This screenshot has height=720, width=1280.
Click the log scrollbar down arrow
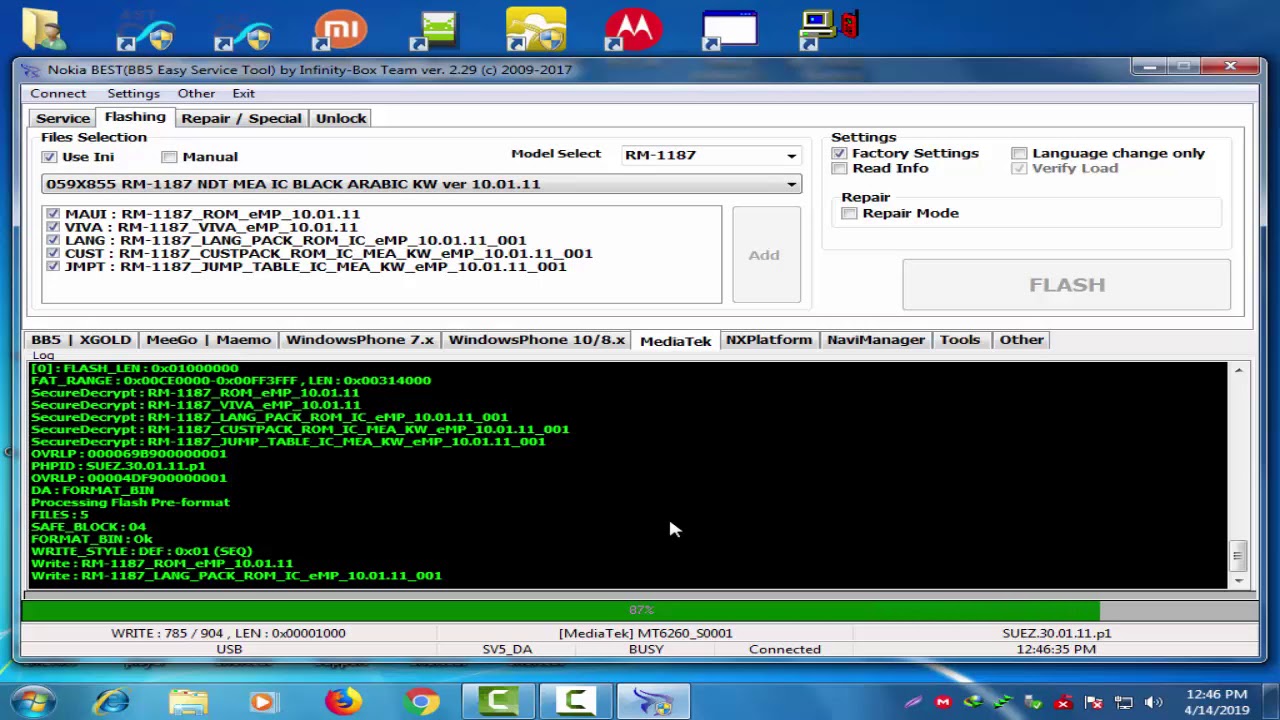click(1238, 580)
